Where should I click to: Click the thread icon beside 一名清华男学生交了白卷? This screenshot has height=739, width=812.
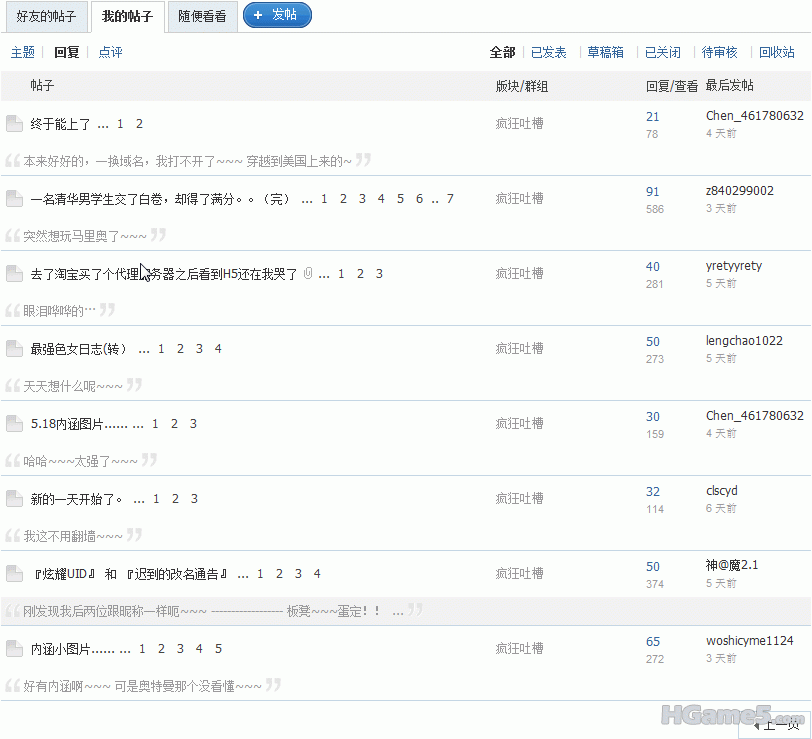click(x=14, y=199)
